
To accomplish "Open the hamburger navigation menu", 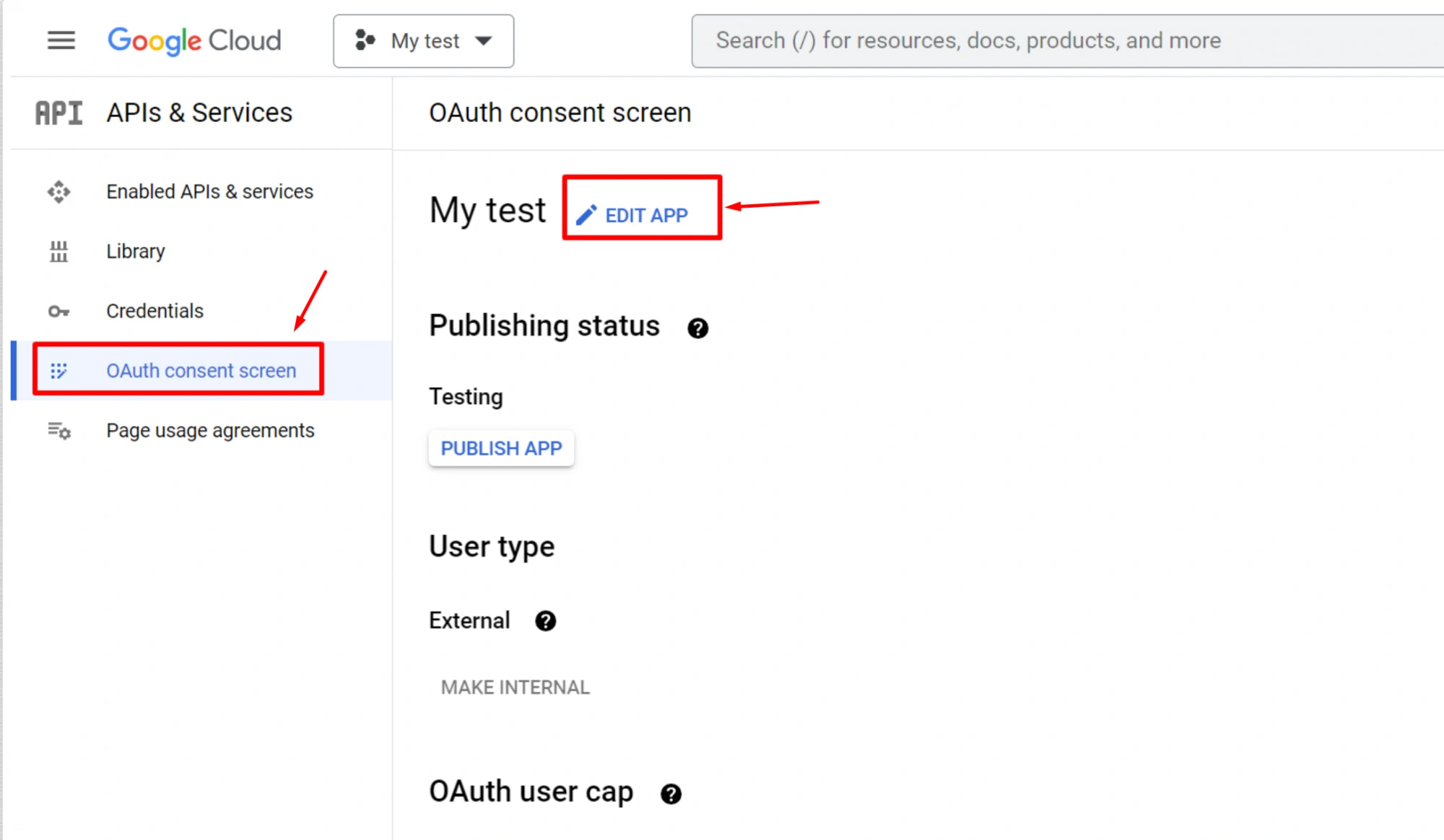I will (x=61, y=40).
